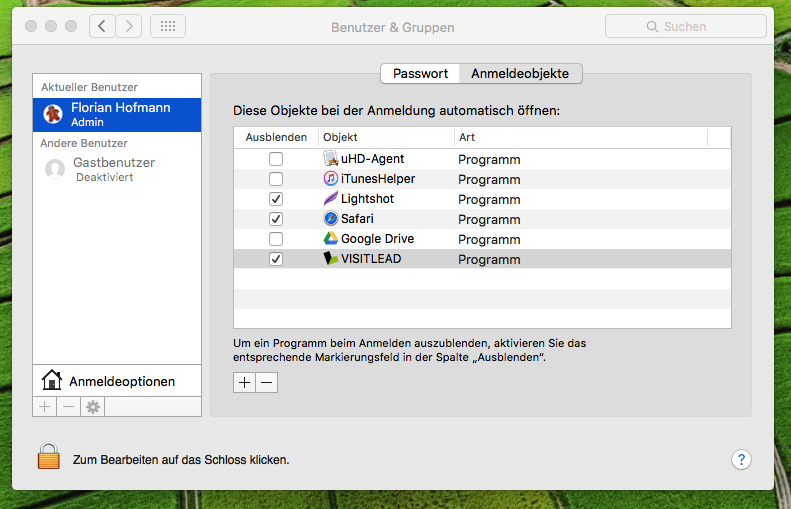
Task: Click the VISITLEAD app icon
Action: 330,258
